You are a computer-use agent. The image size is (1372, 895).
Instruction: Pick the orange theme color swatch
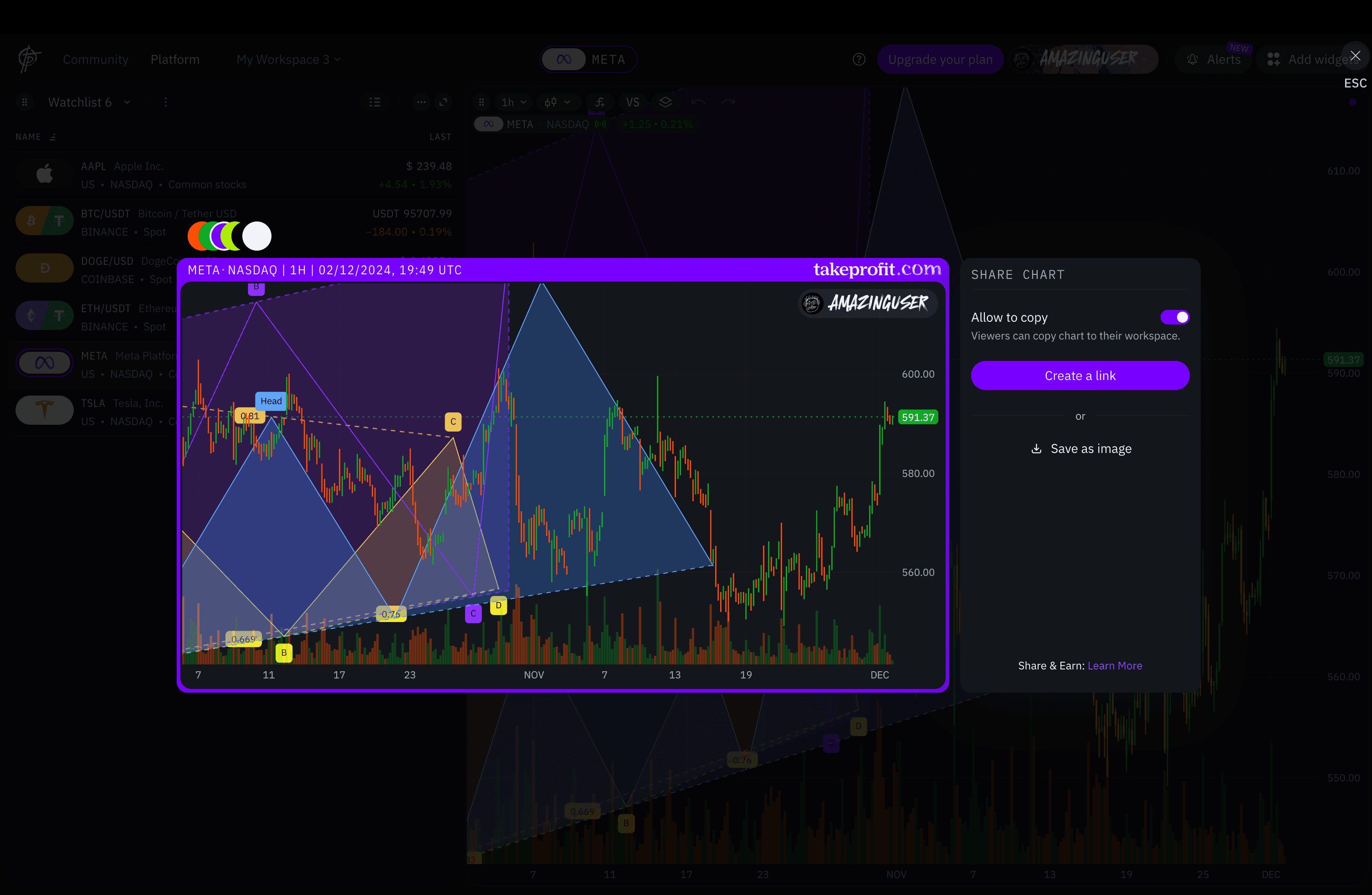(194, 236)
